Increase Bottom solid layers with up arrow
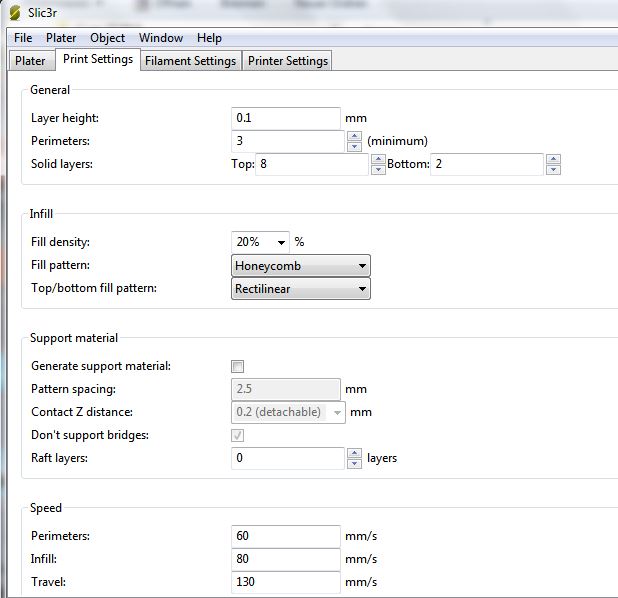 pyautogui.click(x=553, y=159)
